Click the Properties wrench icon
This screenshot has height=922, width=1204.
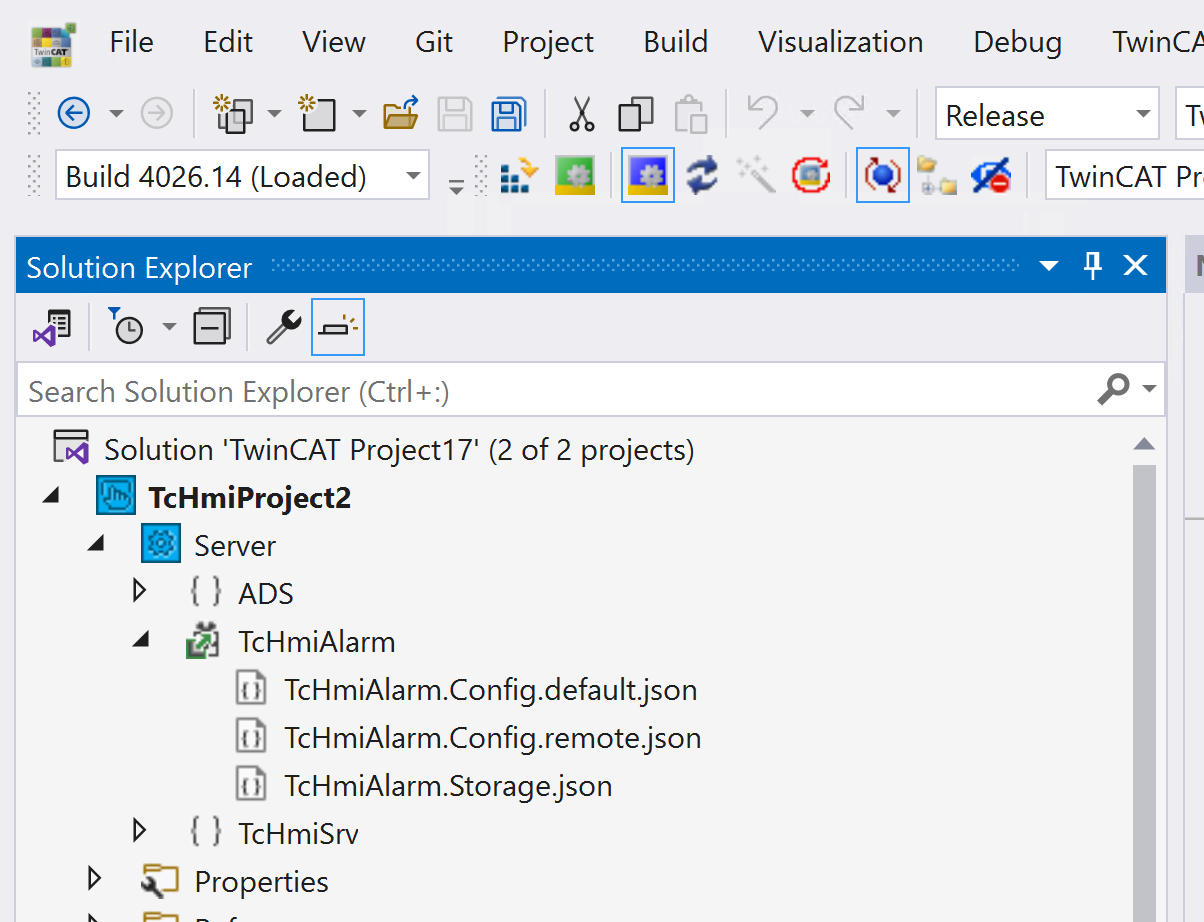(x=284, y=327)
